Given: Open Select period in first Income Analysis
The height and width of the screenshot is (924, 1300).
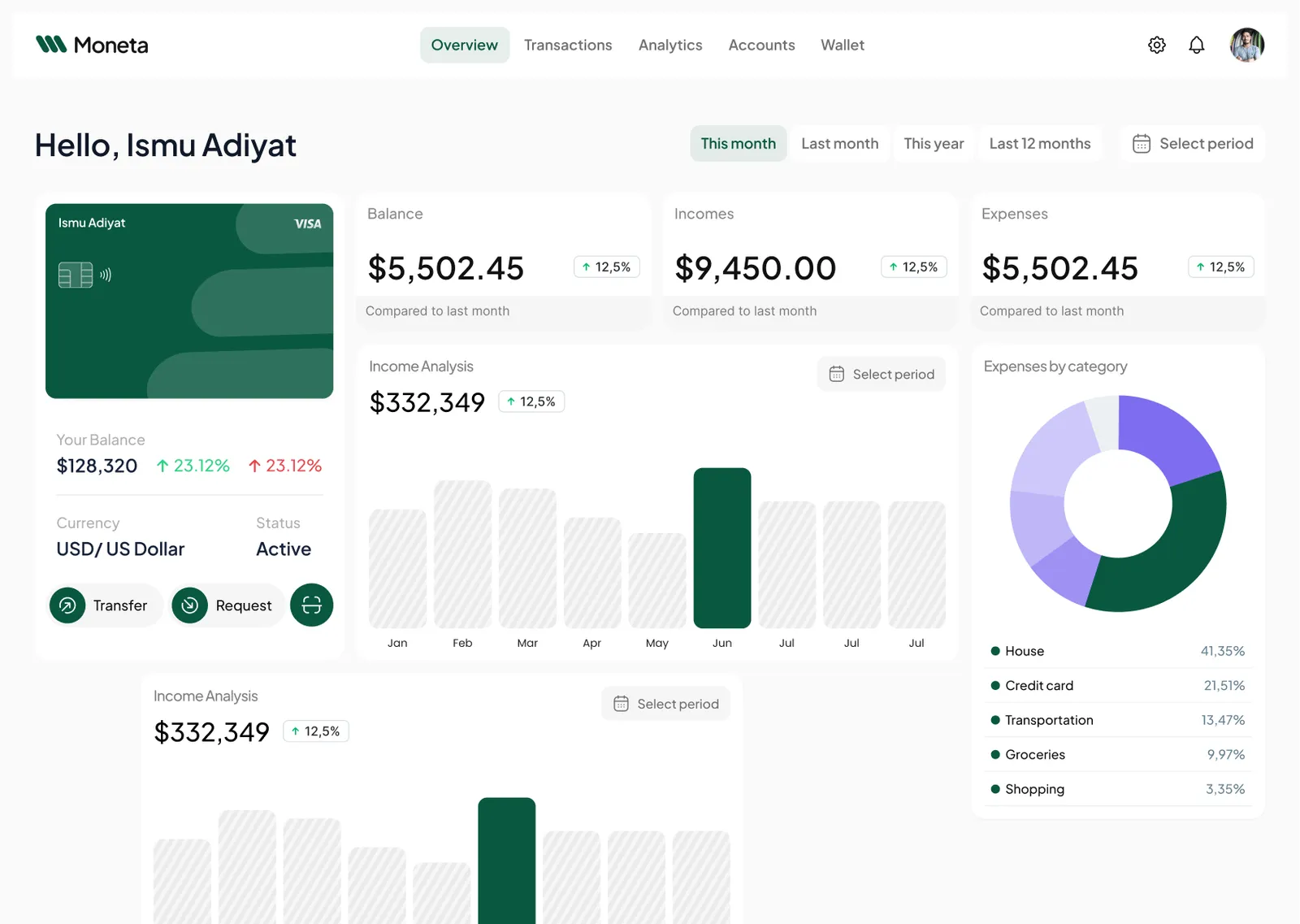Looking at the screenshot, I should tap(881, 374).
